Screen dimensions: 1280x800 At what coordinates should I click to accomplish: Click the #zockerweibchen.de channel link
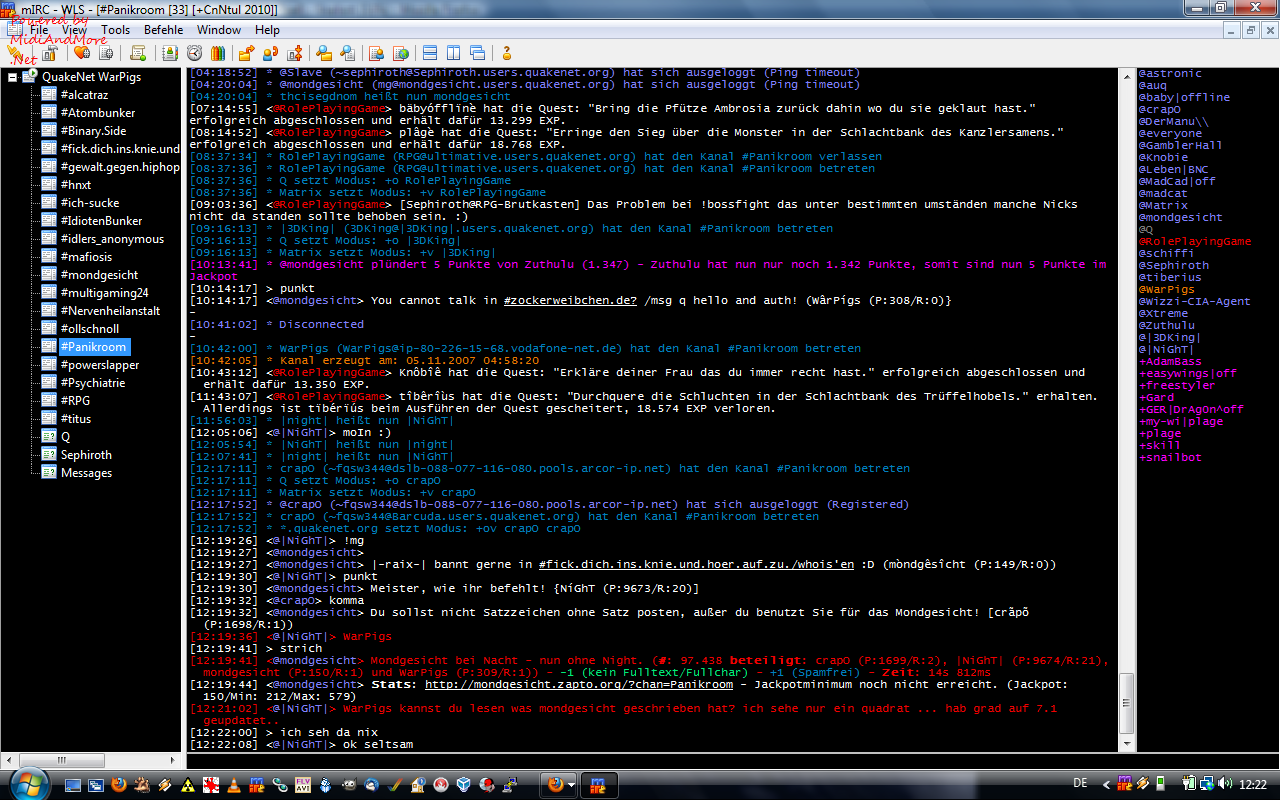570,301
